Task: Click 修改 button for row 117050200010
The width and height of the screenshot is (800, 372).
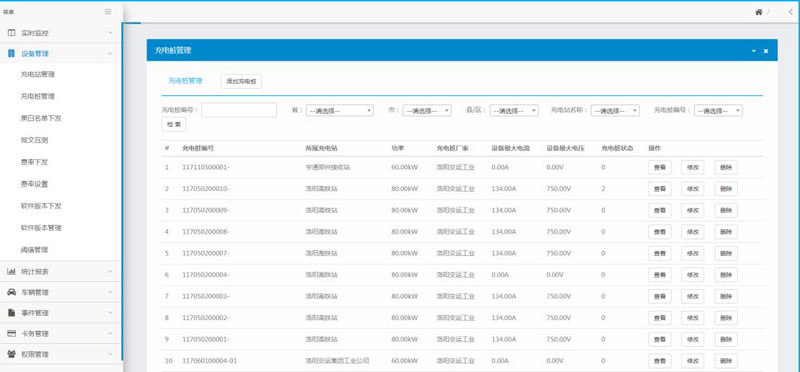Action: [x=692, y=189]
